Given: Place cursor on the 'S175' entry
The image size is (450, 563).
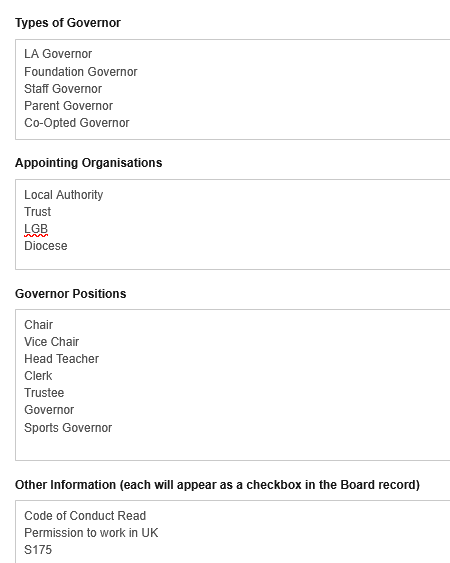Looking at the screenshot, I should click(x=38, y=550).
